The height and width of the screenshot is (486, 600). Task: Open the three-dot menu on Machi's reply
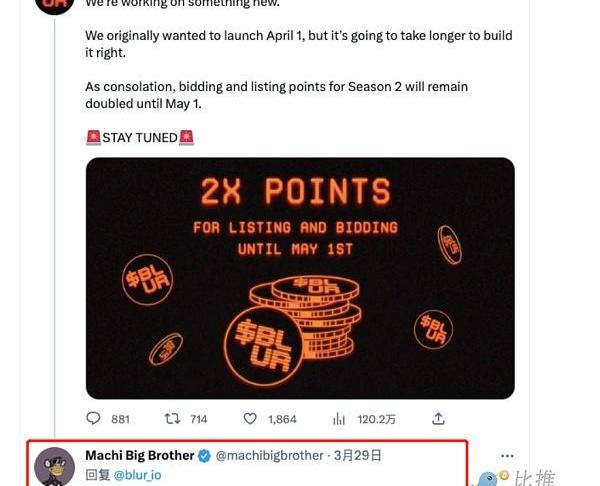point(507,455)
